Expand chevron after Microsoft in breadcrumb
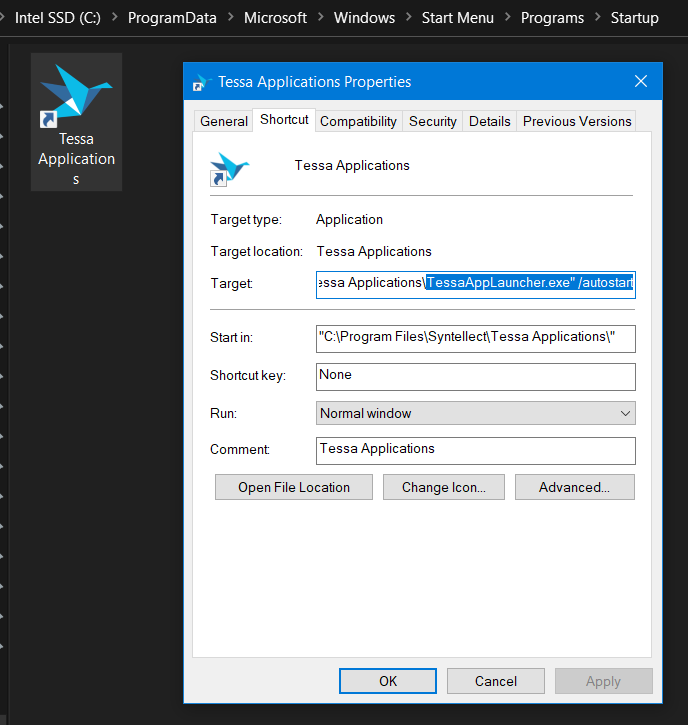688x725 pixels. pyautogui.click(x=320, y=17)
